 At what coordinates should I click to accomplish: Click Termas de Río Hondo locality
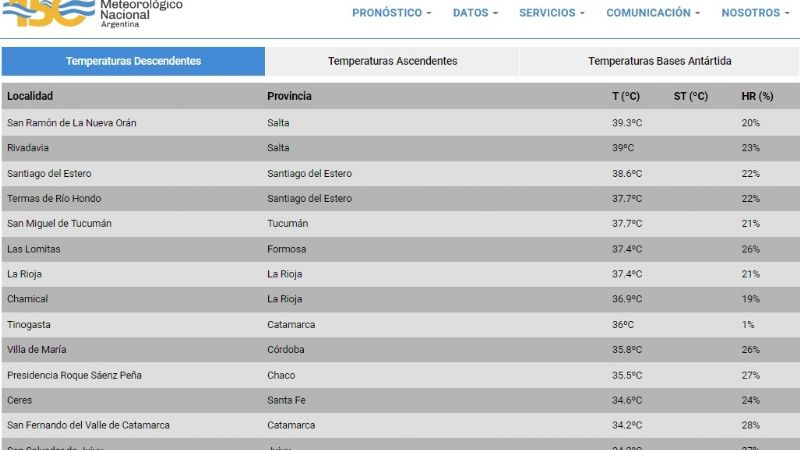click(x=54, y=198)
